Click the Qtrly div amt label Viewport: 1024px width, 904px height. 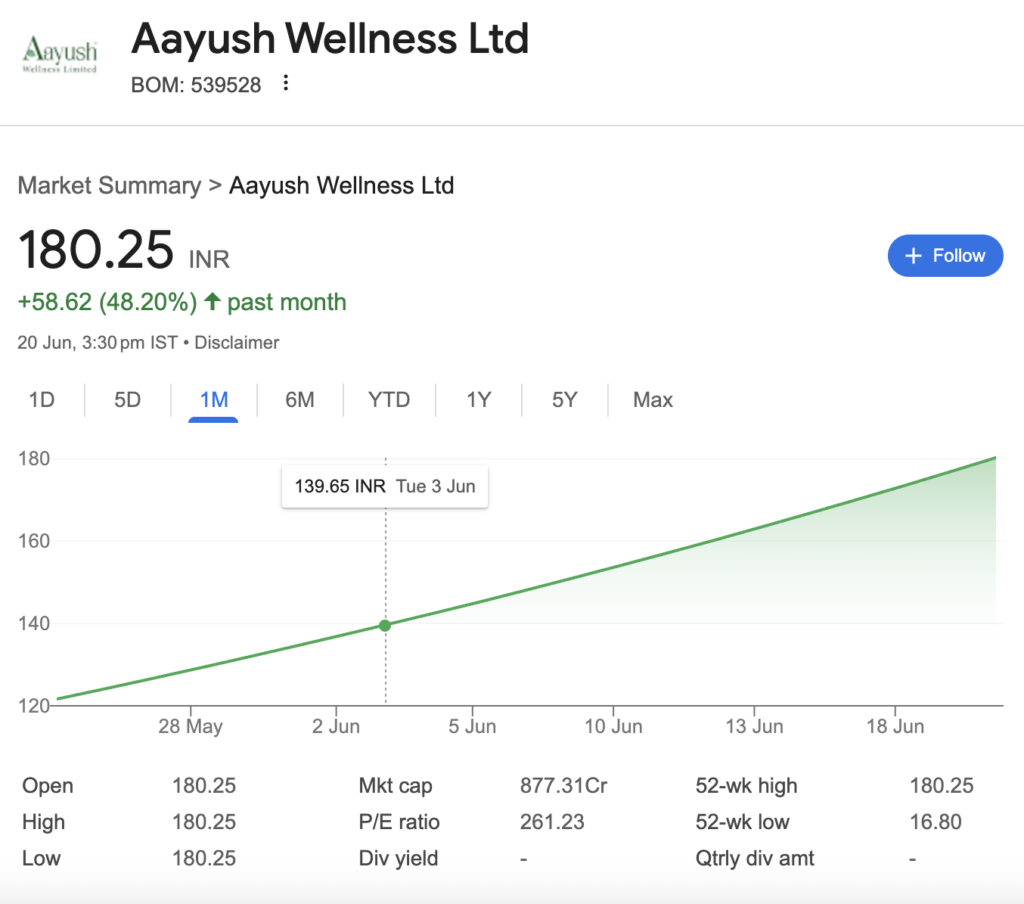[755, 858]
